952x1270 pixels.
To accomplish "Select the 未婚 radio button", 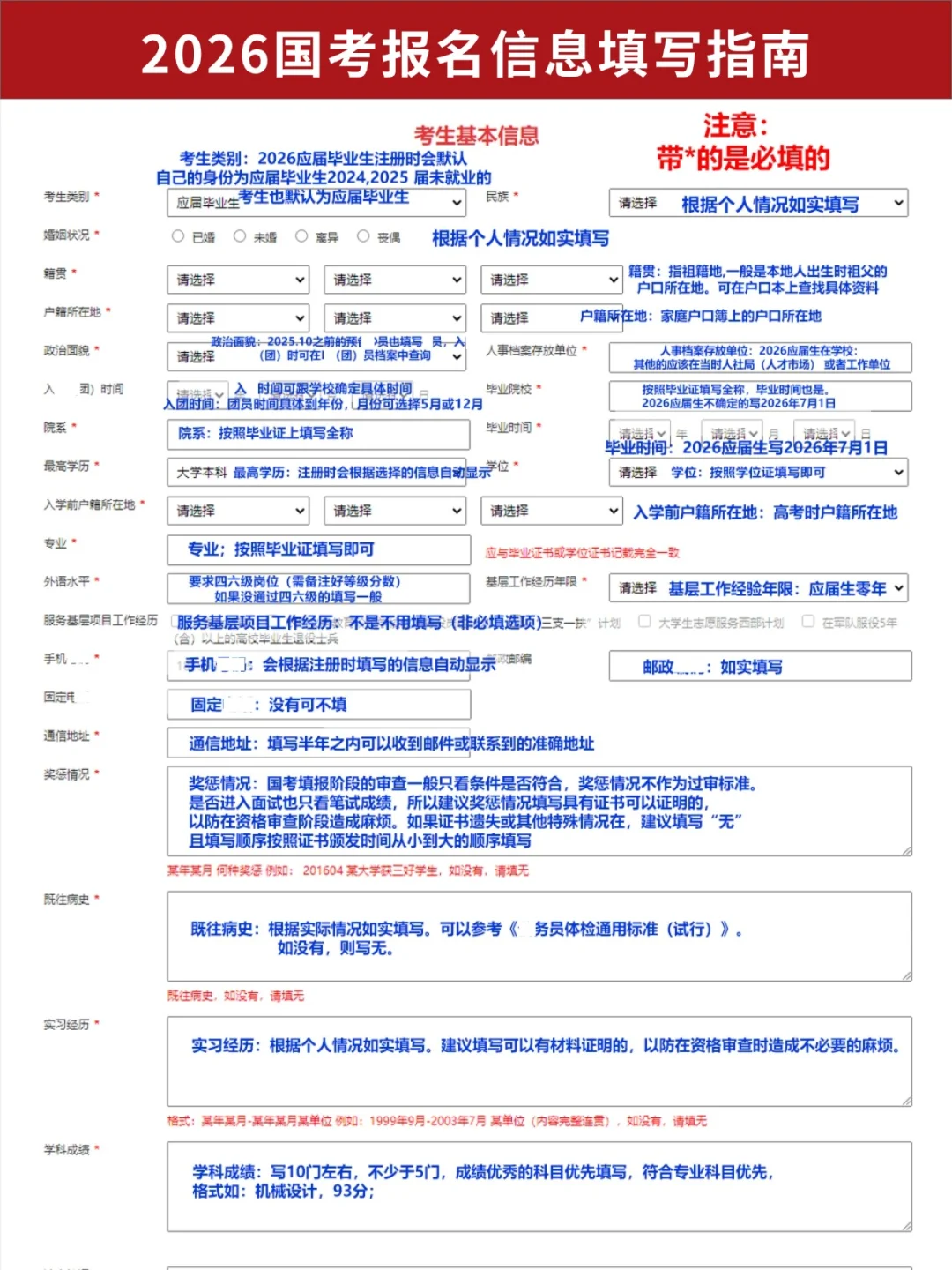I will 238,235.
